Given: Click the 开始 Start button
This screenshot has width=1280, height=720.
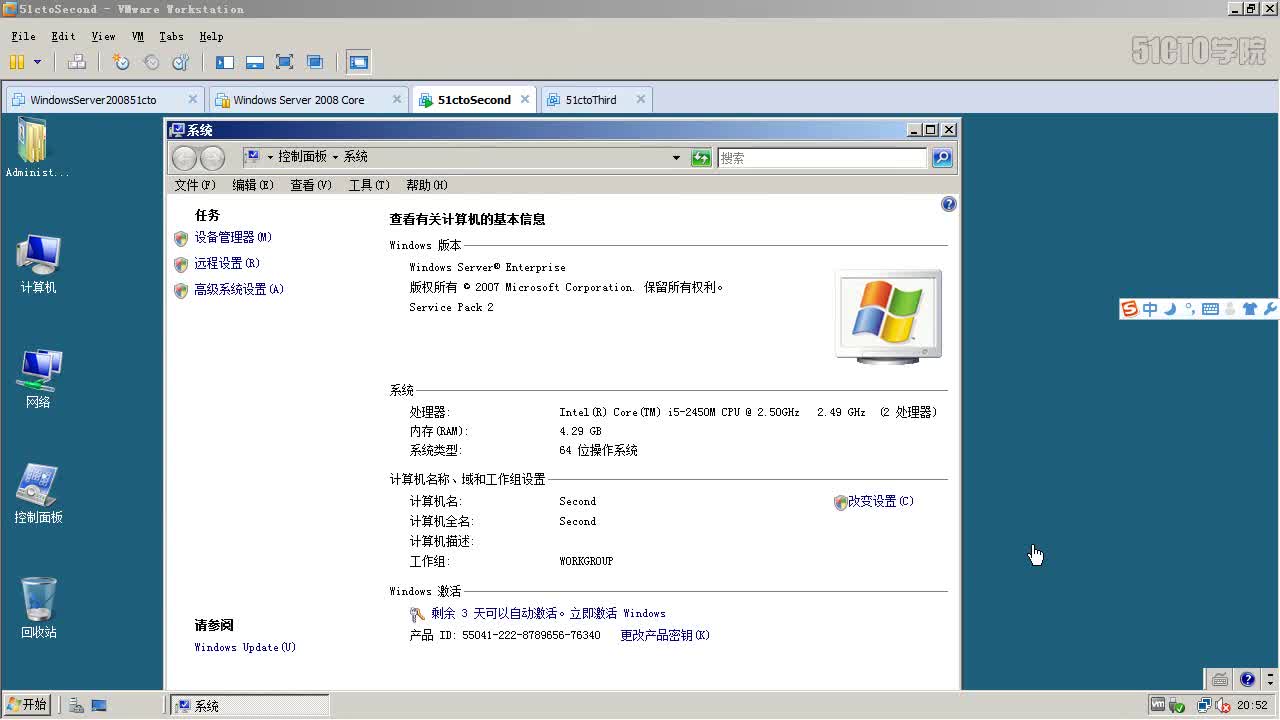Looking at the screenshot, I should pyautogui.click(x=26, y=705).
